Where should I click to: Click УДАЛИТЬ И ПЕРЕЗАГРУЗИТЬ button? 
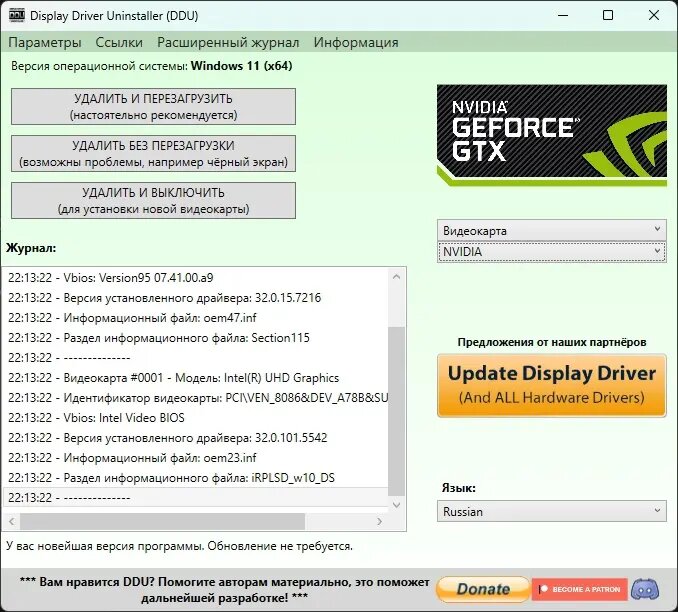pos(154,106)
